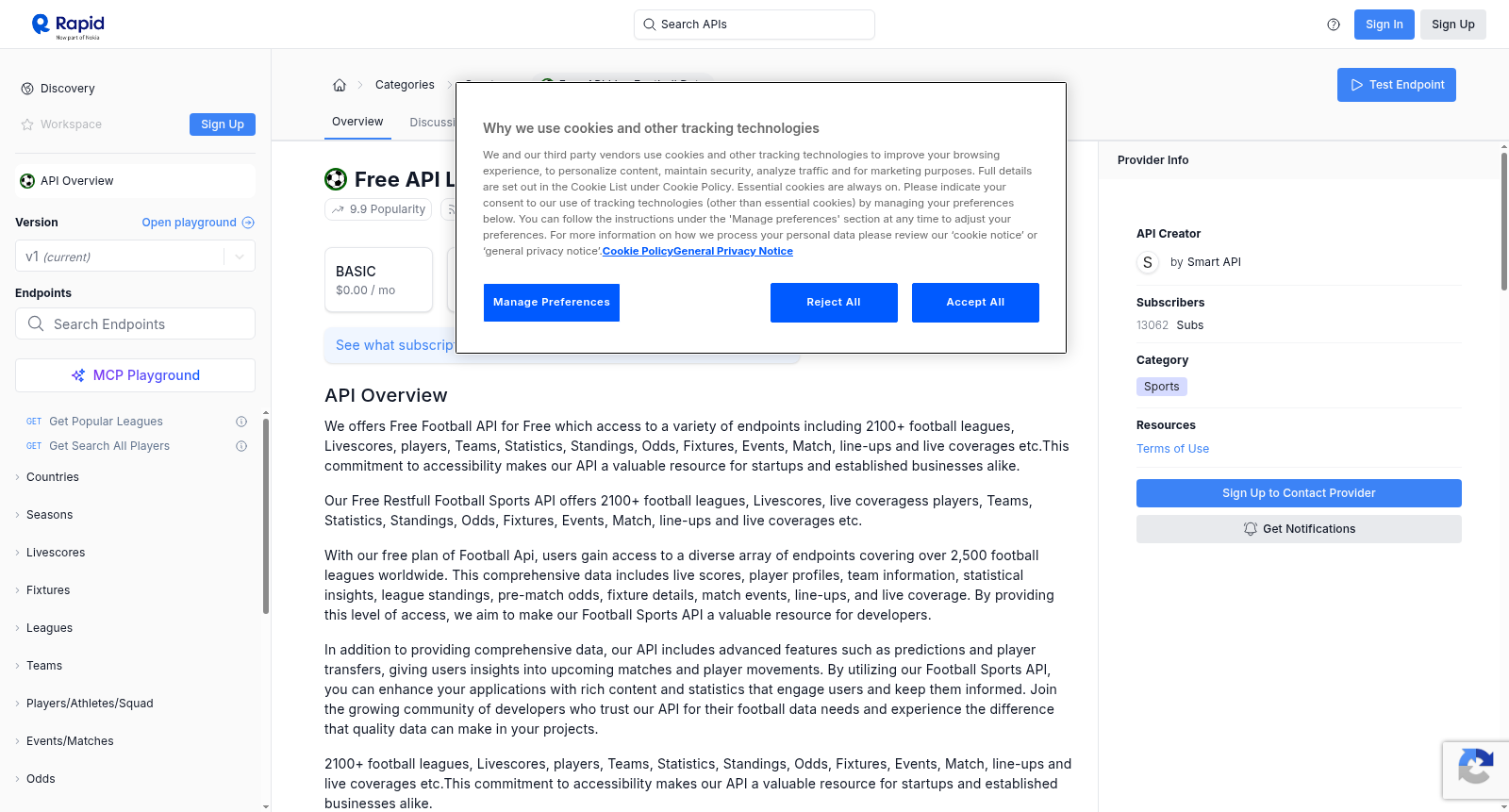Viewport: 1509px width, 812px height.
Task: Click Accept All cookies
Action: pos(975,303)
